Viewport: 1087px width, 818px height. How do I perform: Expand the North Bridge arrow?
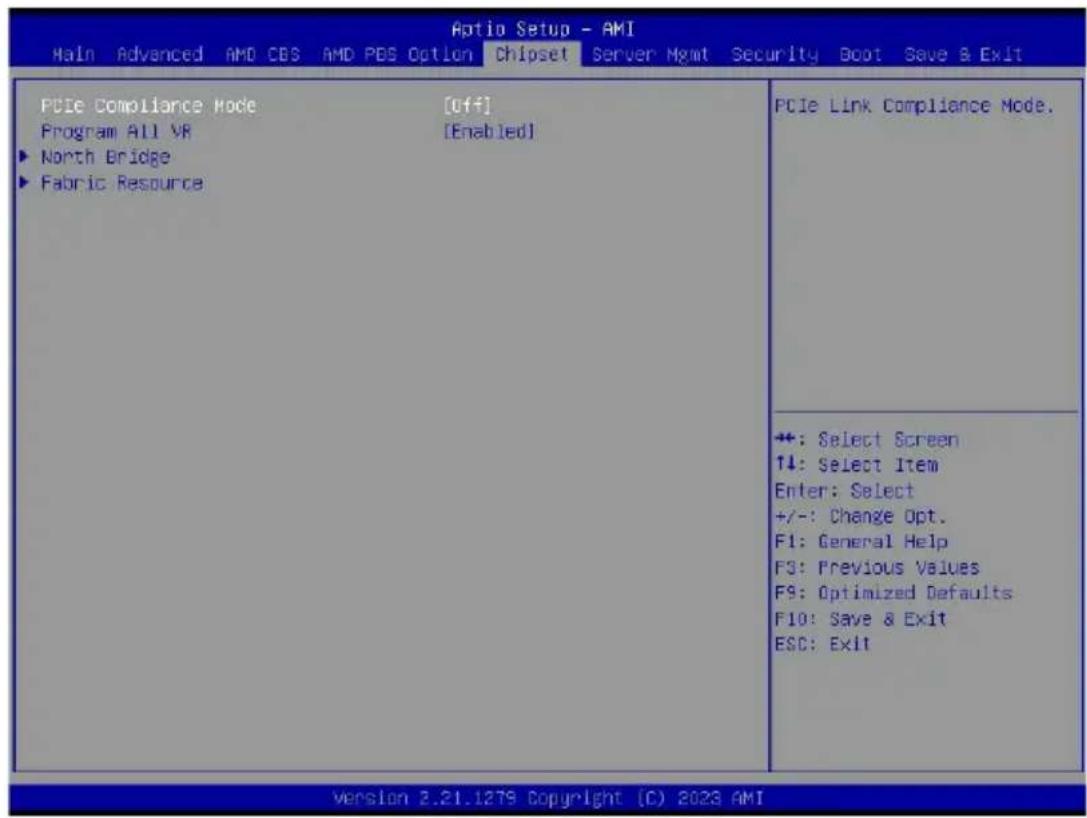(x=24, y=157)
